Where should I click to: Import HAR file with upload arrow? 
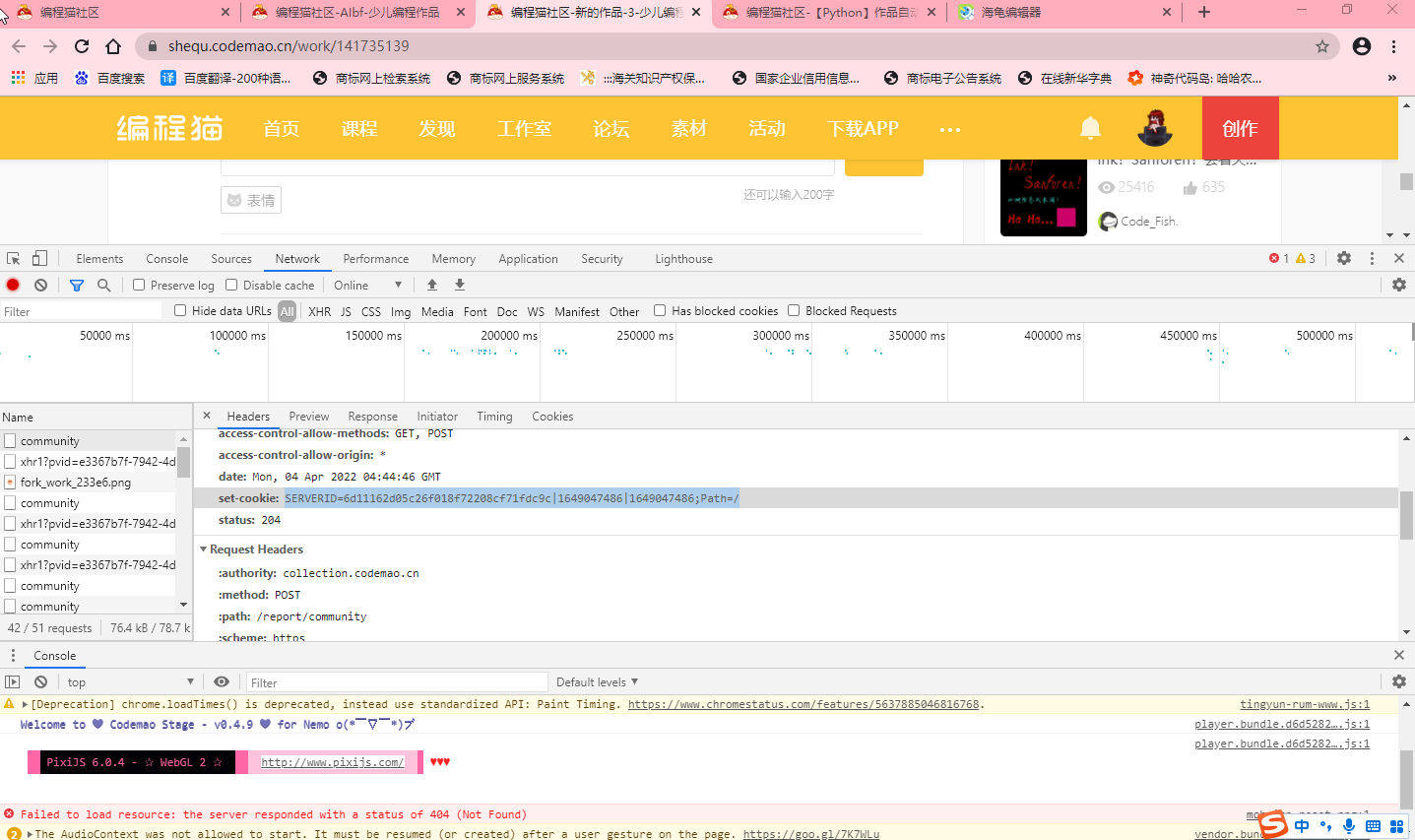point(431,285)
